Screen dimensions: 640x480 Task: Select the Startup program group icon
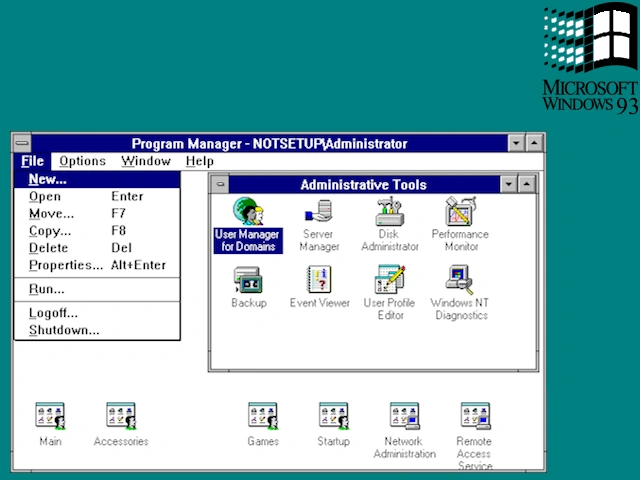pyautogui.click(x=334, y=416)
